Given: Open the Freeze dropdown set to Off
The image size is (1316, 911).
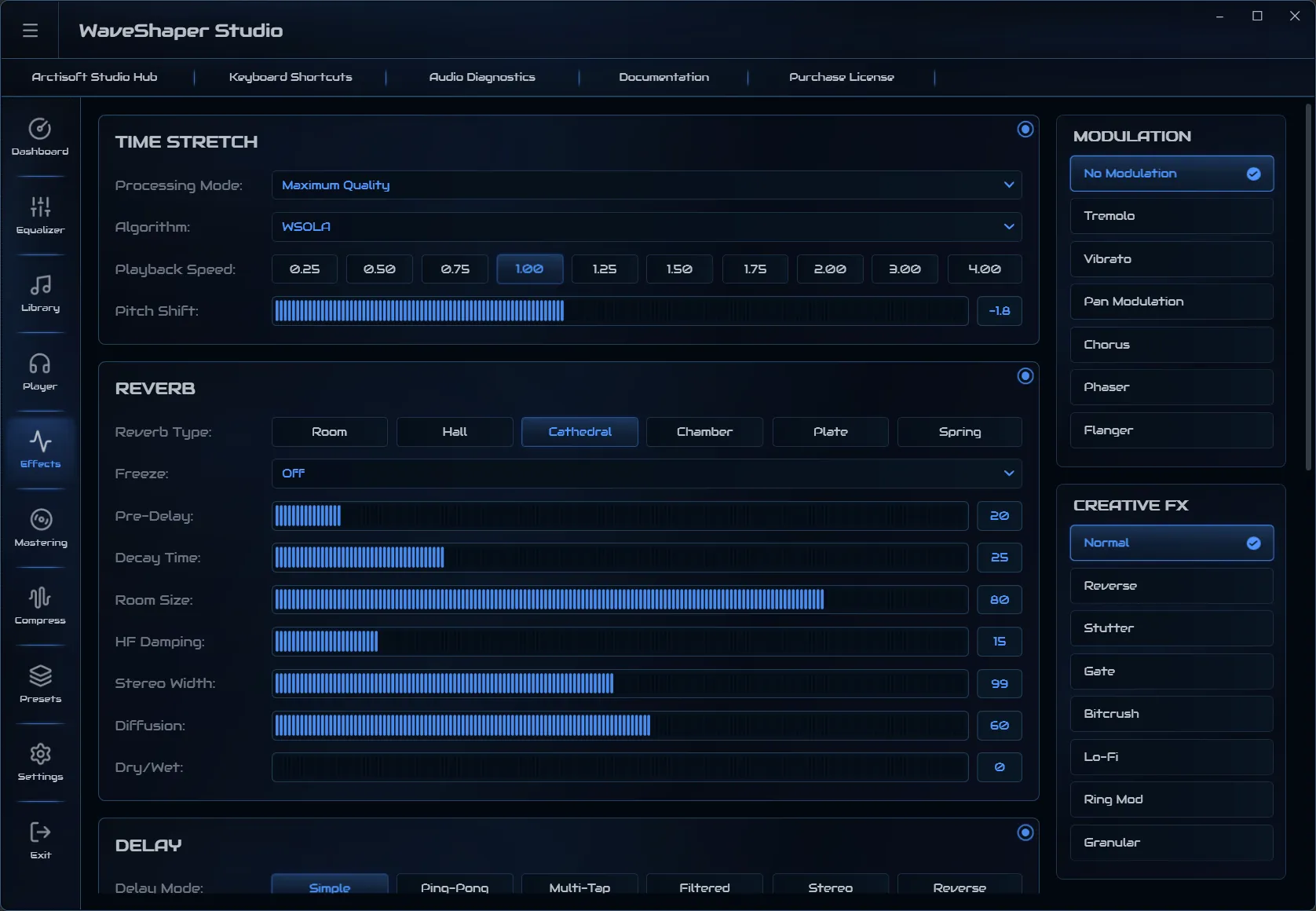Looking at the screenshot, I should [x=647, y=474].
